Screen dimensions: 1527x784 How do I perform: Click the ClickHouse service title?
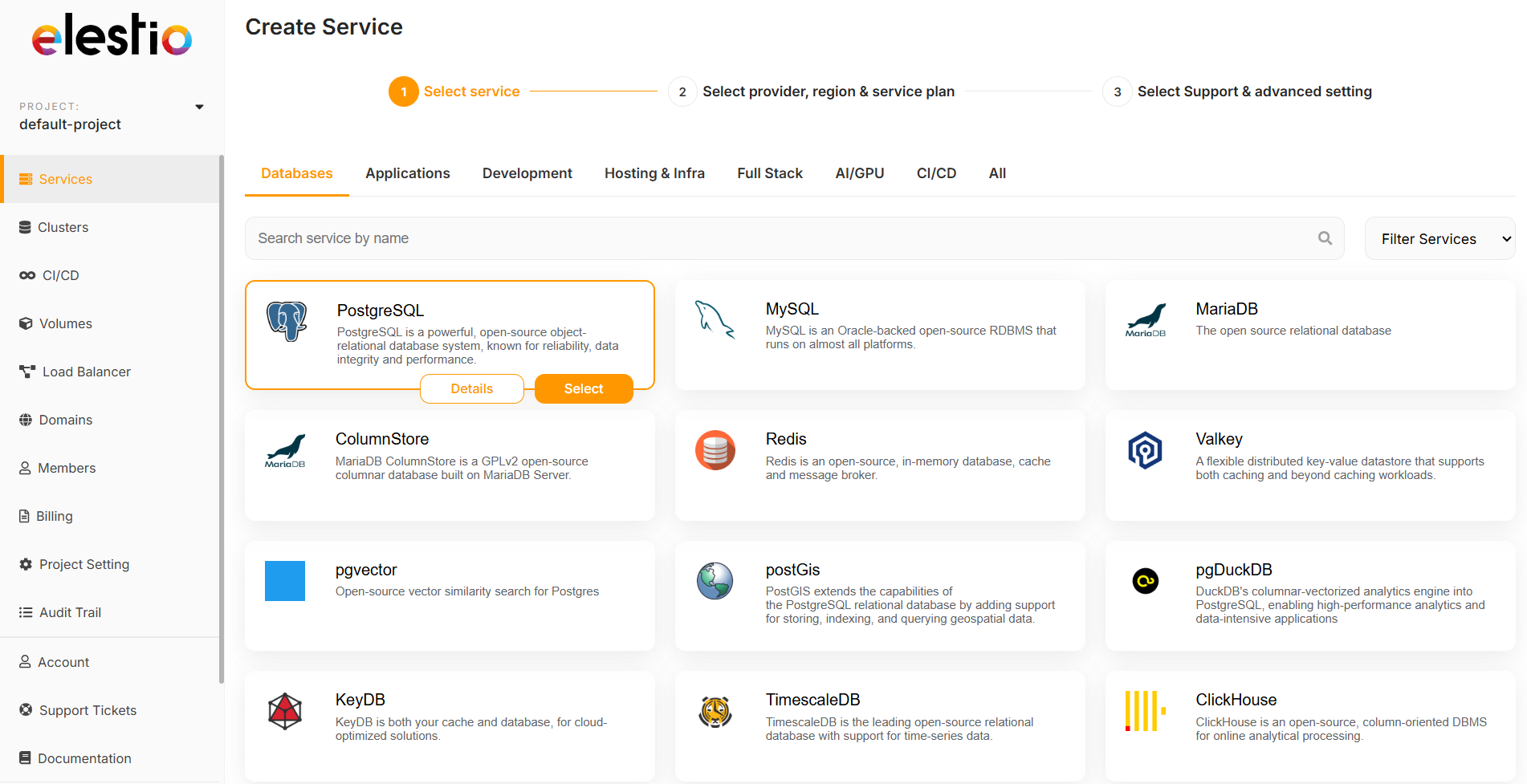pos(1236,700)
